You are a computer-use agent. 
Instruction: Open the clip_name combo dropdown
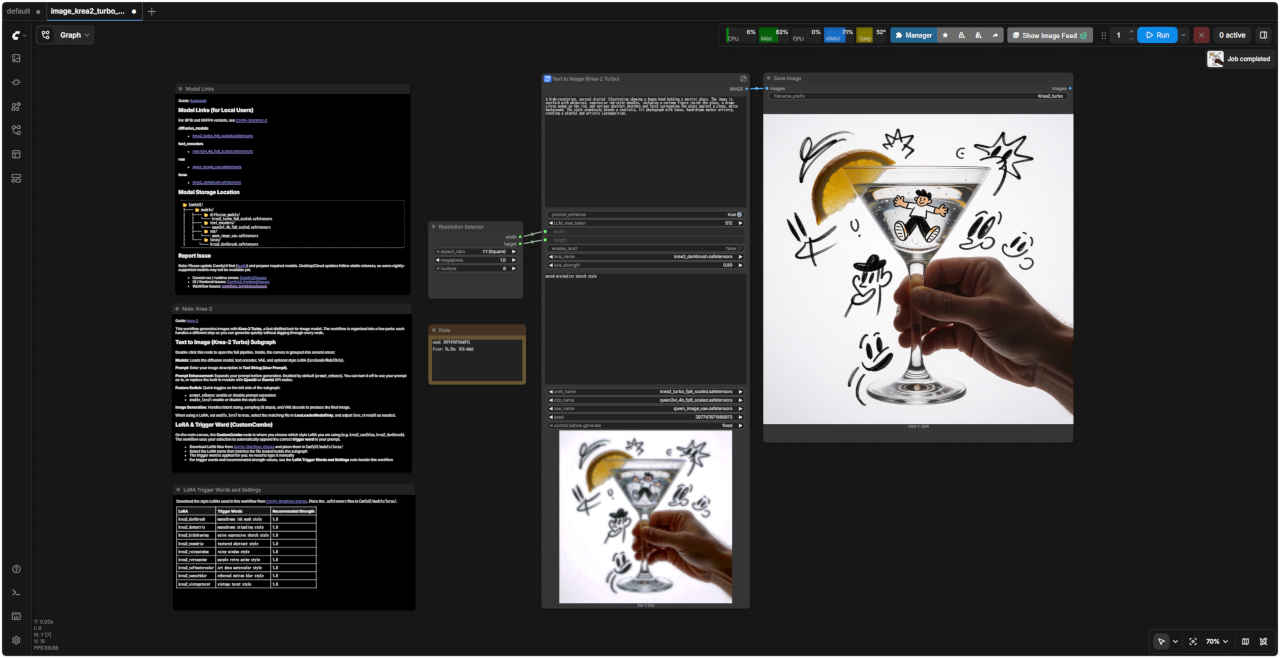point(646,400)
